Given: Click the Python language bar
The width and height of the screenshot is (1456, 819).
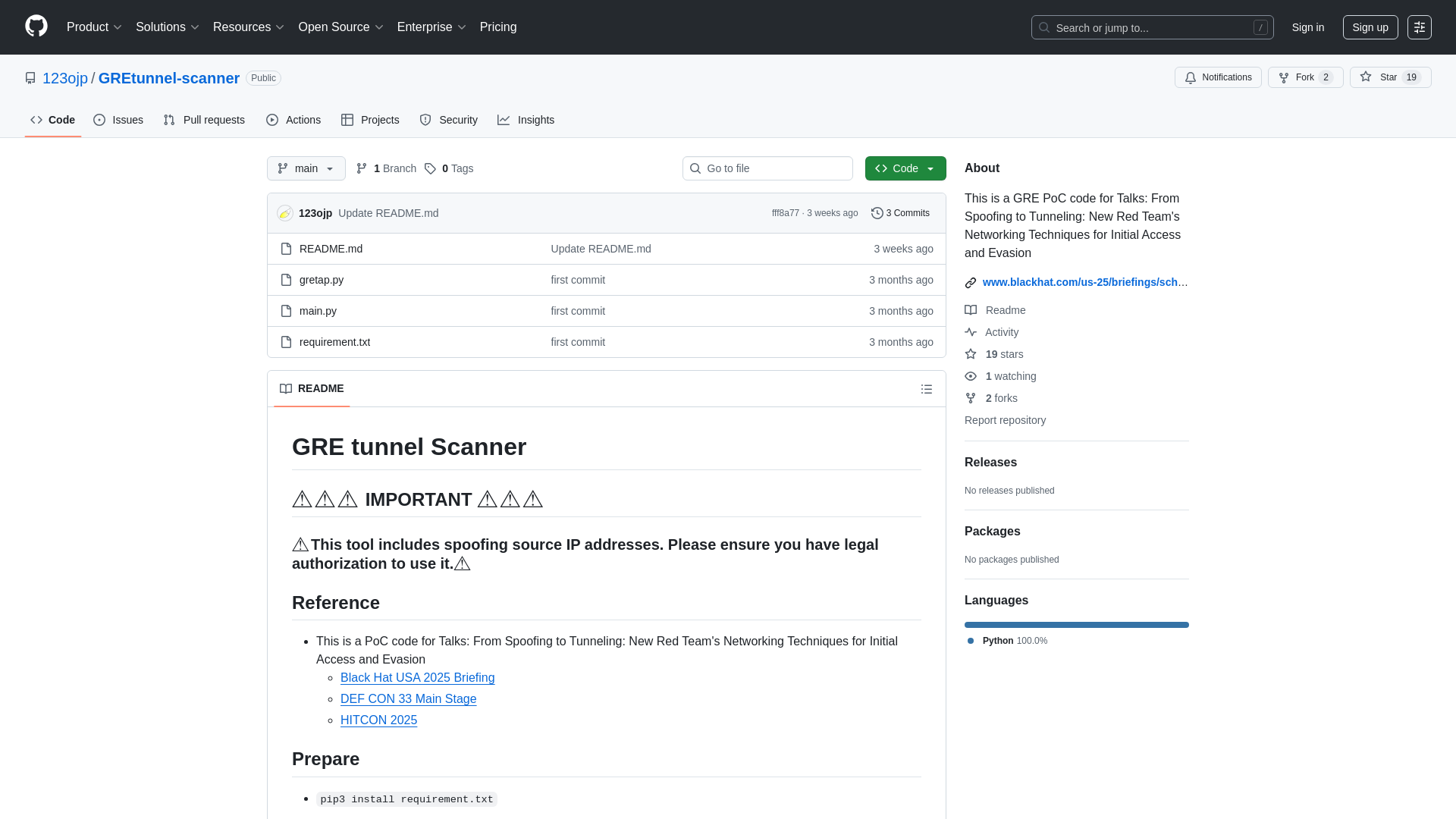Looking at the screenshot, I should [1077, 625].
